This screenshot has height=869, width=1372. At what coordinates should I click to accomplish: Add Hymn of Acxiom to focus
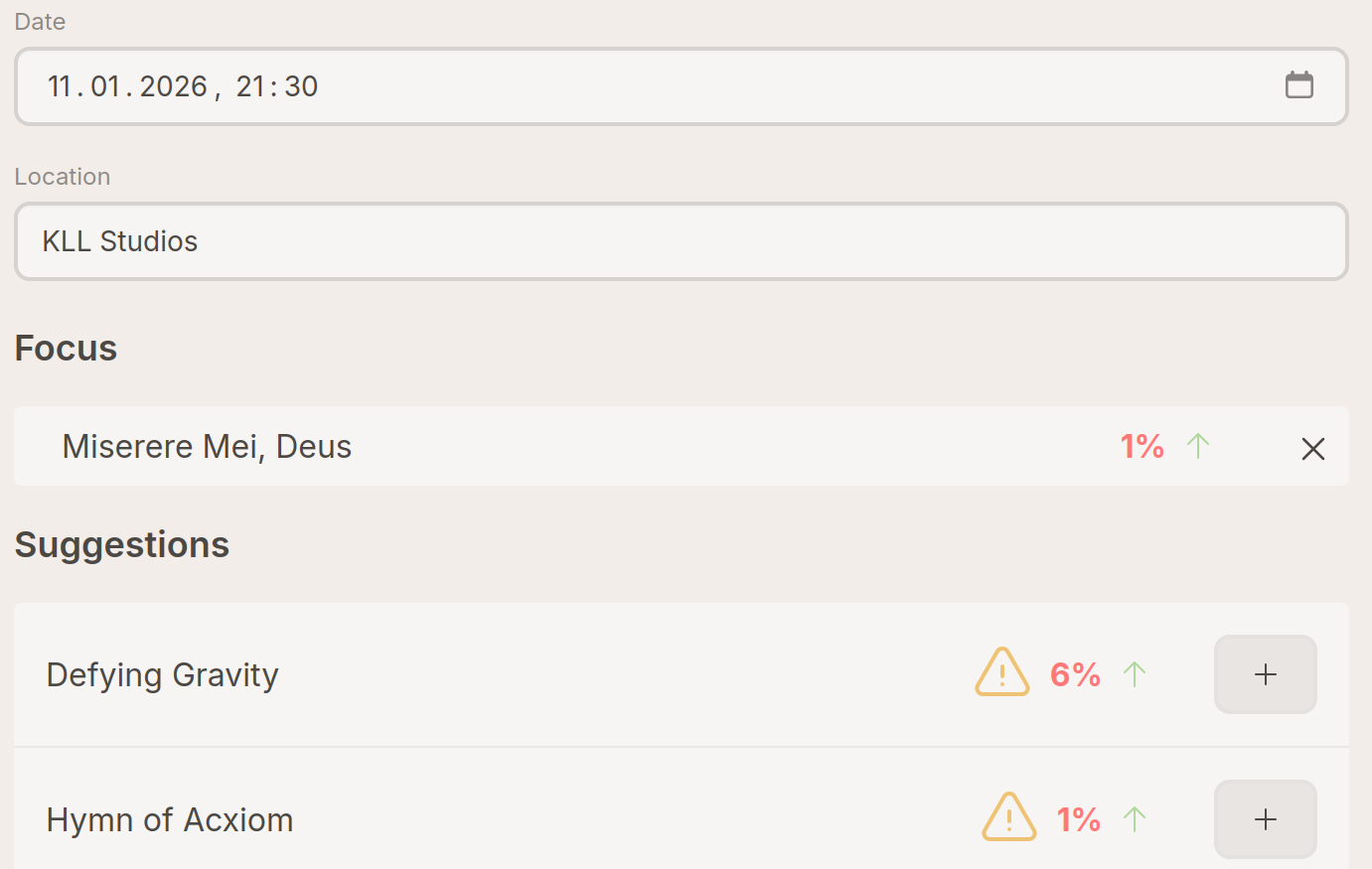coord(1265,819)
